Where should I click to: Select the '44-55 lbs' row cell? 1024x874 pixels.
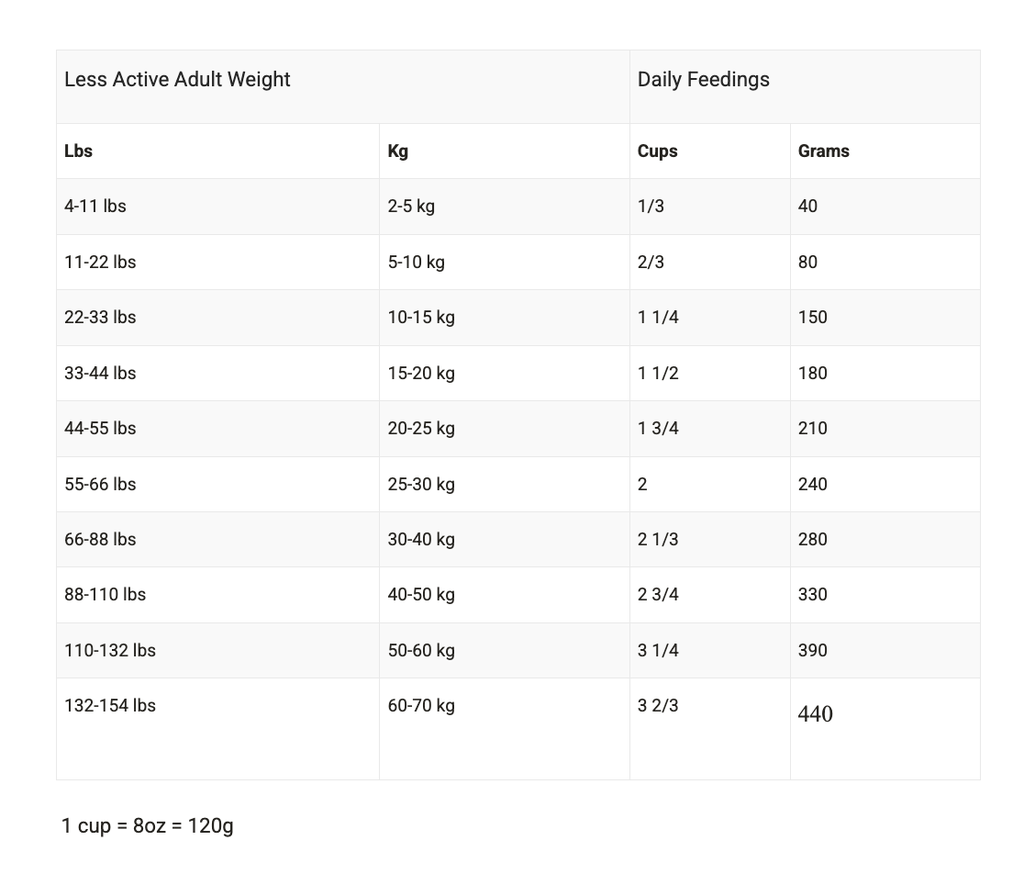pos(100,428)
